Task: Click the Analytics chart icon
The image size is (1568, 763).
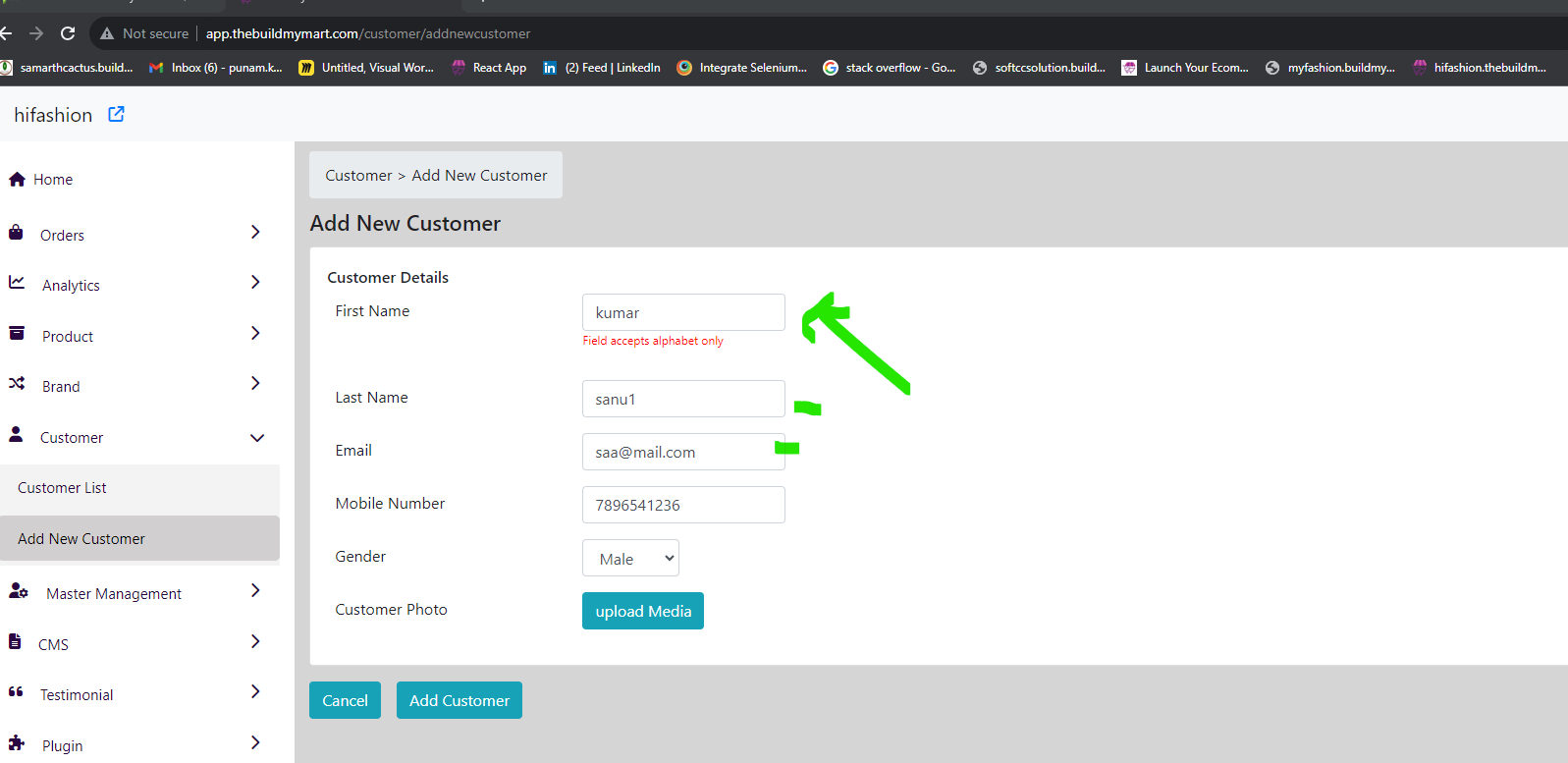Action: [x=17, y=283]
